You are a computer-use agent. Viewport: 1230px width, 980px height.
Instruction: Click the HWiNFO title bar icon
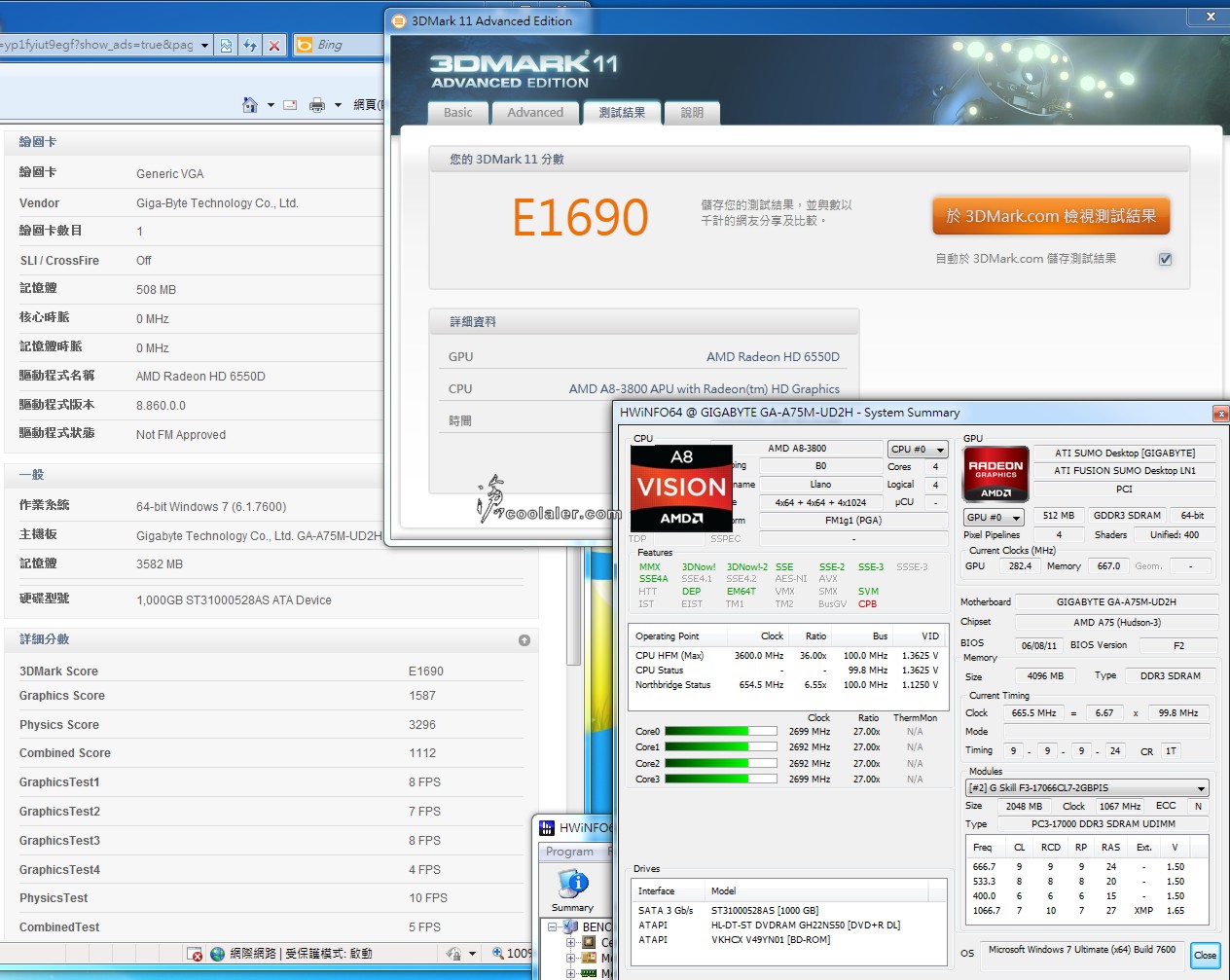point(547,828)
